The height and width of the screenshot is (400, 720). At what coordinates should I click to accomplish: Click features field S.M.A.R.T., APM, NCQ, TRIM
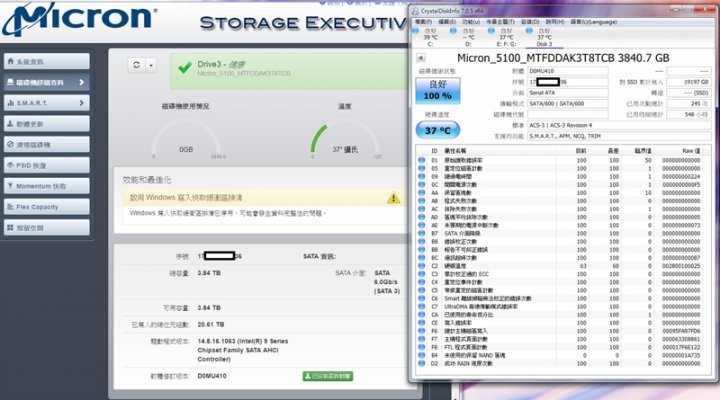coord(619,136)
